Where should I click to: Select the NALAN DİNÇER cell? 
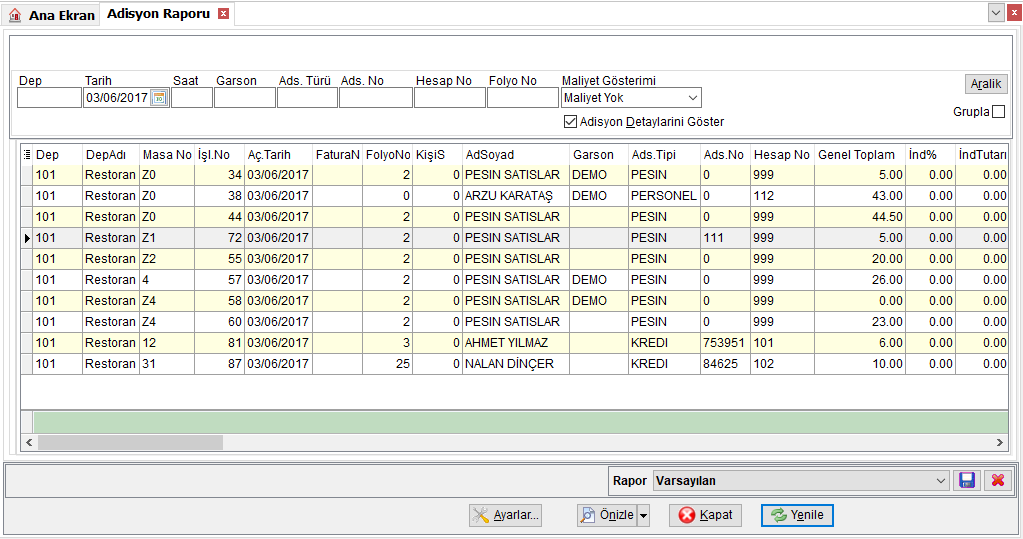point(515,363)
